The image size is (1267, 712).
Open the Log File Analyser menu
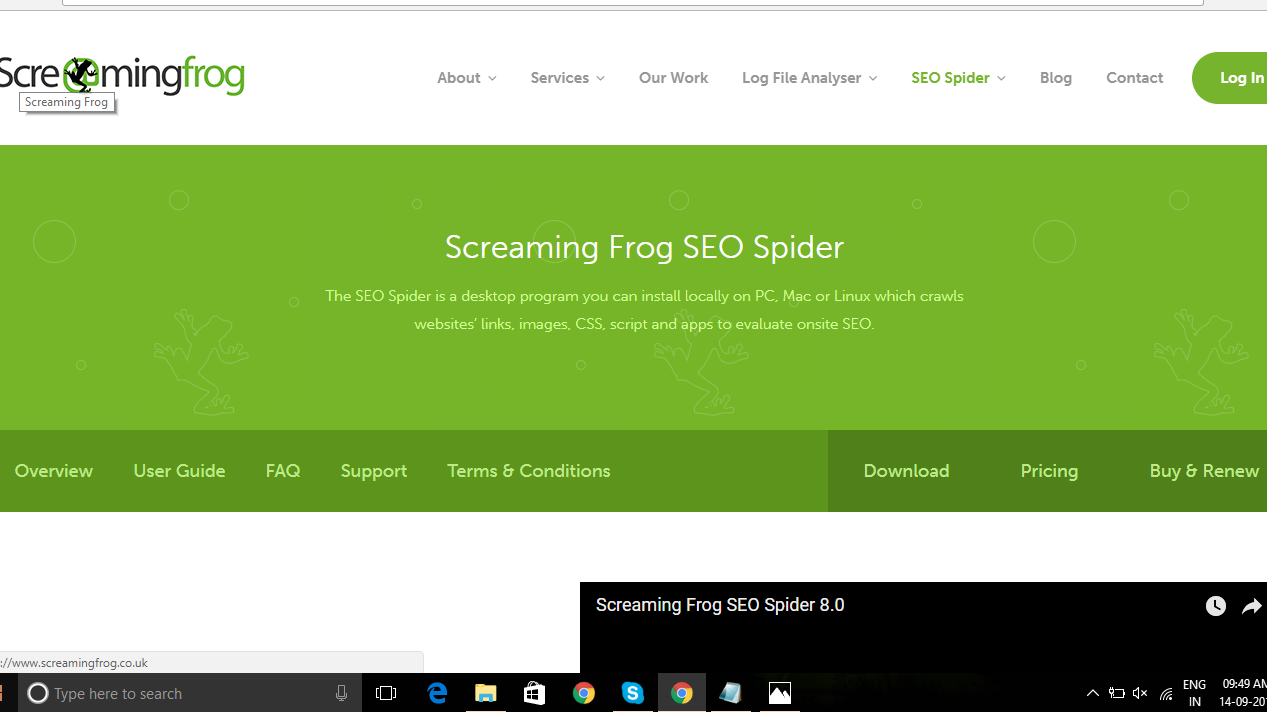pyautogui.click(x=802, y=78)
